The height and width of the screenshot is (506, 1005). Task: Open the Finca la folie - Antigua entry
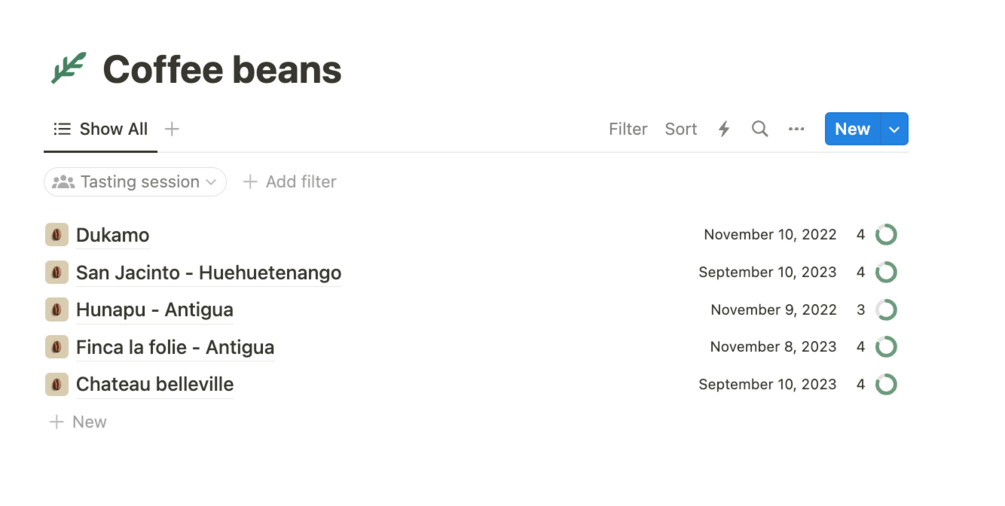[175, 348]
